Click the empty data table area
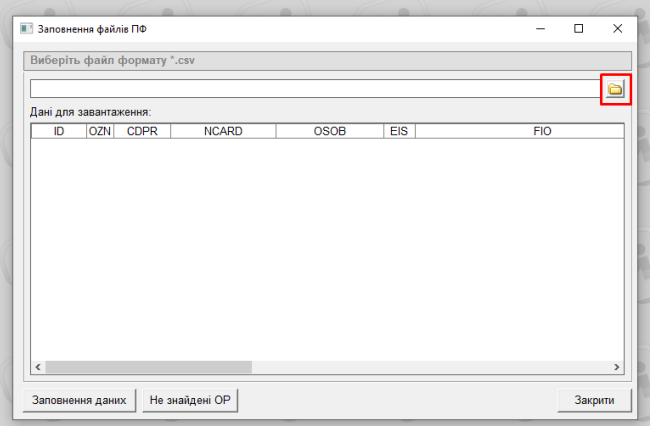The height and width of the screenshot is (426, 650). tap(326, 250)
